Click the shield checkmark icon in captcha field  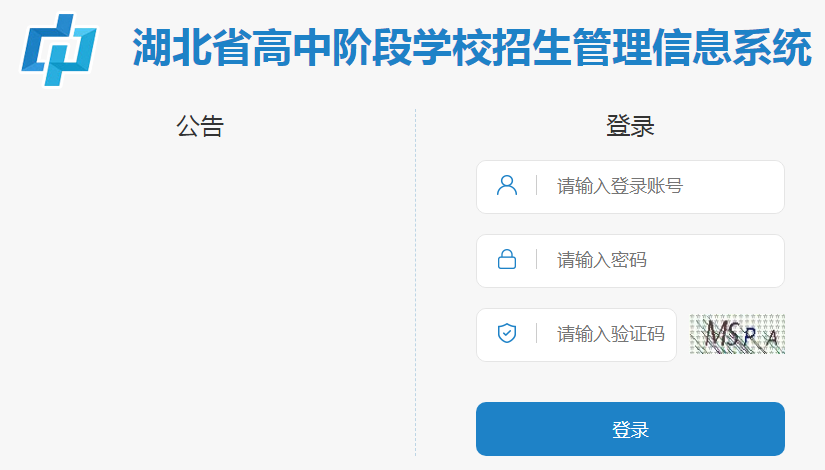[507, 334]
